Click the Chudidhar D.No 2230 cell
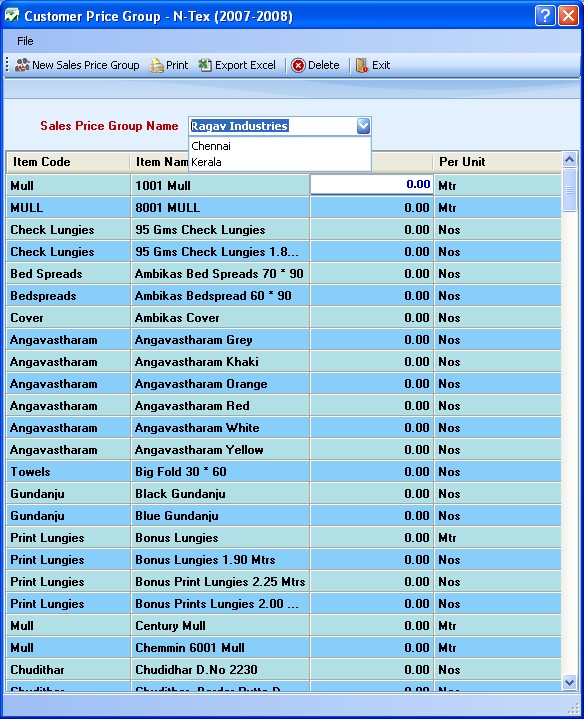The height and width of the screenshot is (719, 584). 220,670
